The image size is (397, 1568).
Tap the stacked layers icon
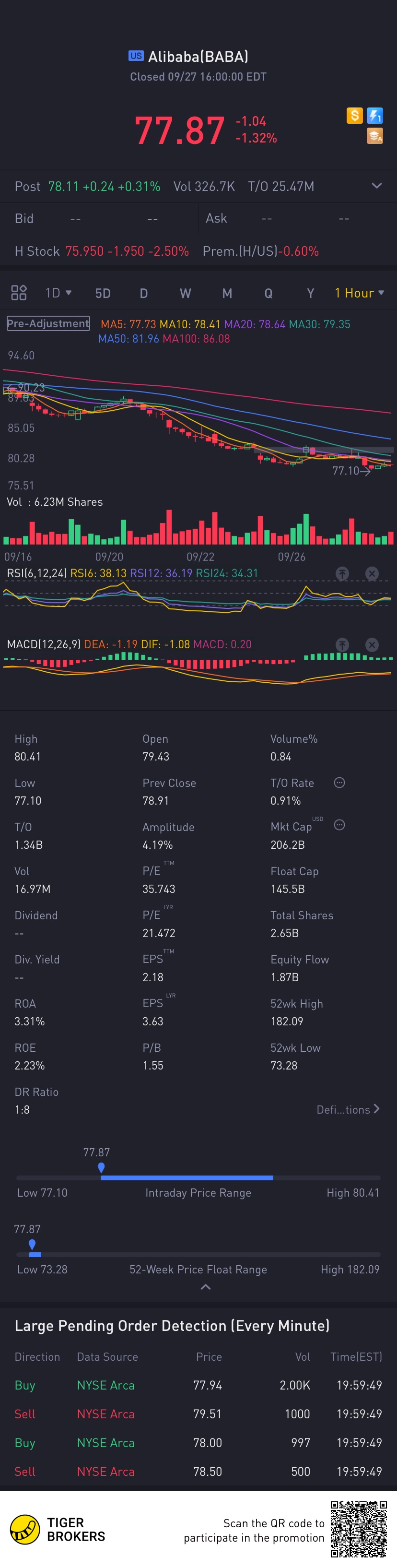[x=374, y=136]
